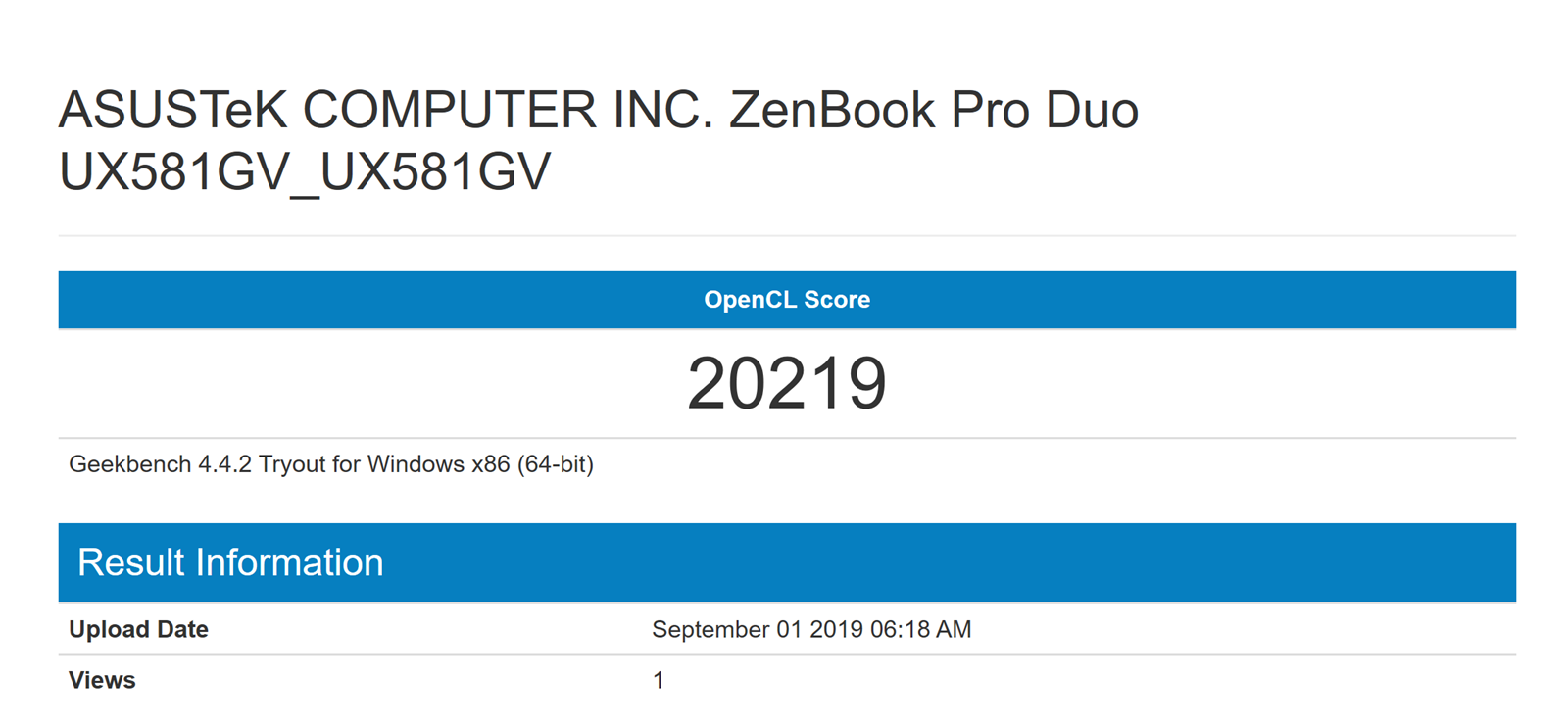Click the OpenCL Score header label
Image resolution: width=1568 pixels, height=722 pixels.
coord(786,300)
